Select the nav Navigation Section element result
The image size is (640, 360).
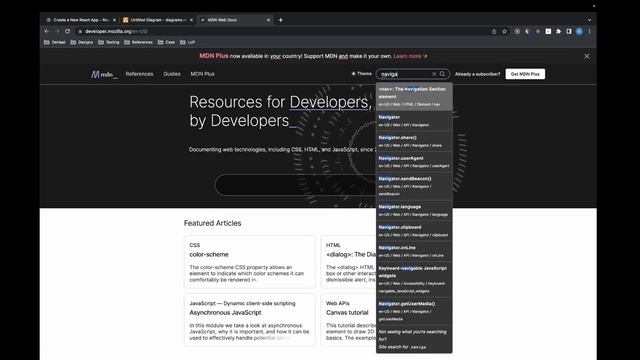pos(414,97)
